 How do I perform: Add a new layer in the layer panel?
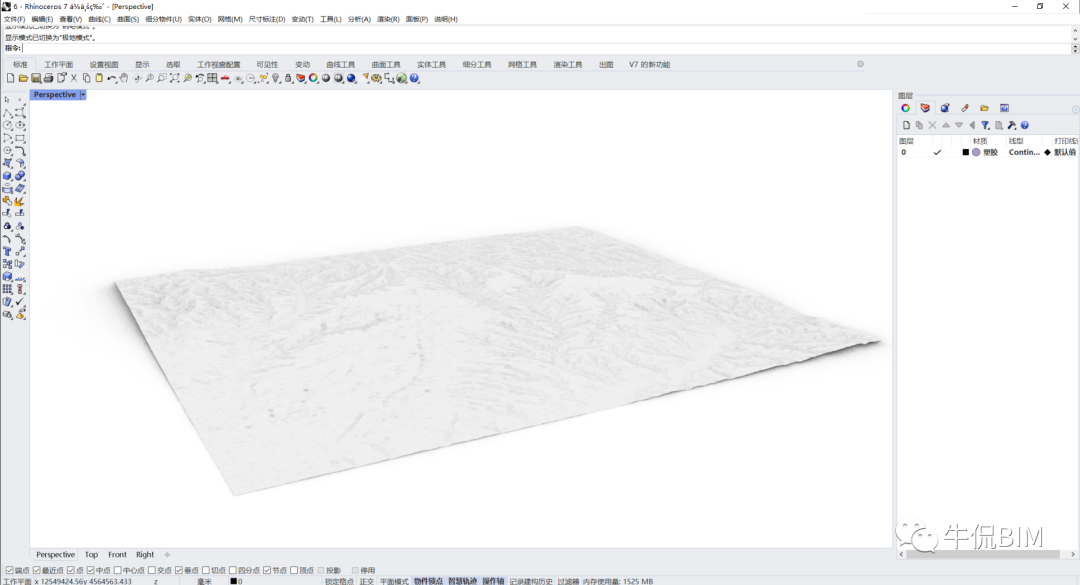click(x=906, y=125)
